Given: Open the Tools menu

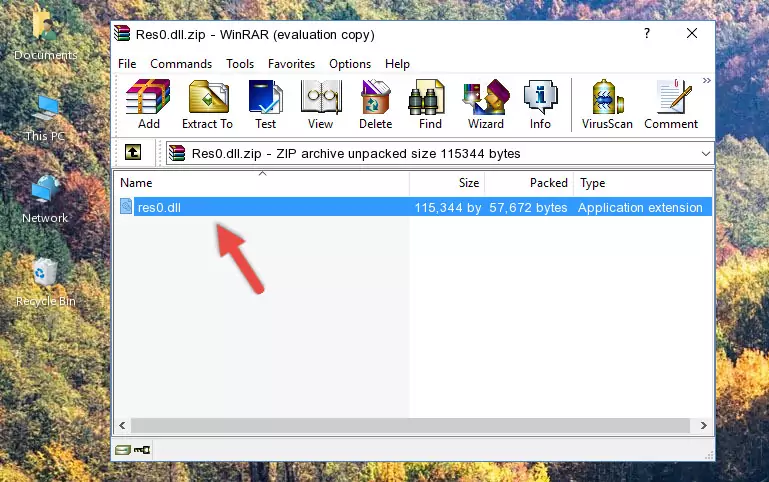Looking at the screenshot, I should 240,64.
